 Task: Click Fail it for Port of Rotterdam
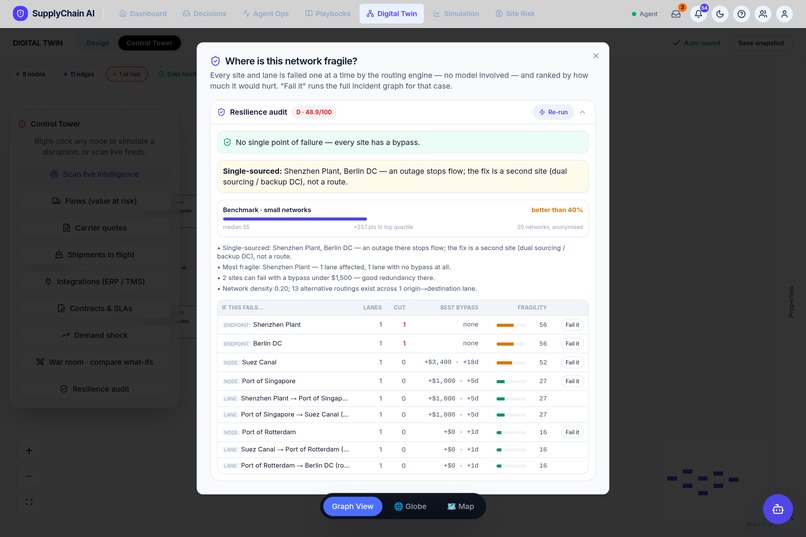[572, 432]
